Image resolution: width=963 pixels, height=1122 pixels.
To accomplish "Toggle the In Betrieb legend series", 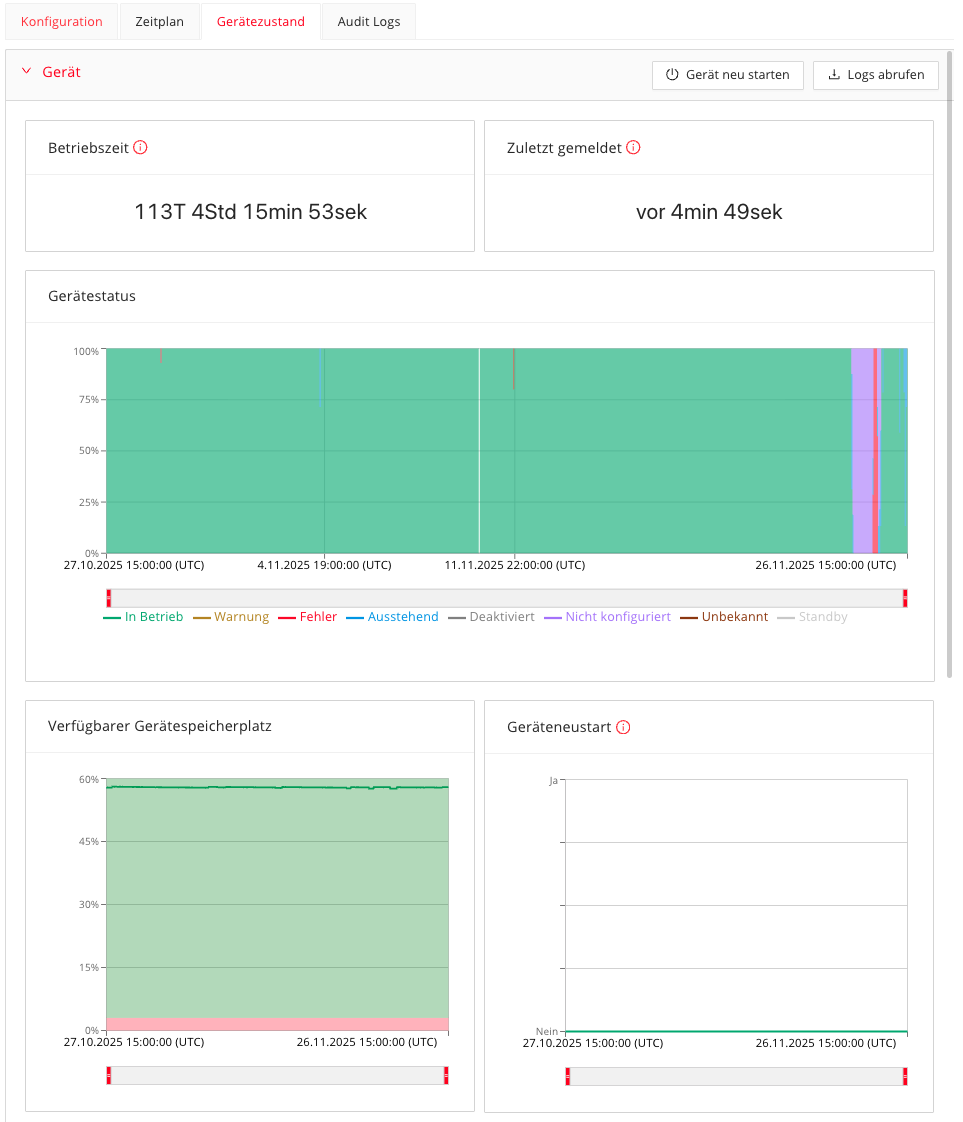I will (143, 617).
